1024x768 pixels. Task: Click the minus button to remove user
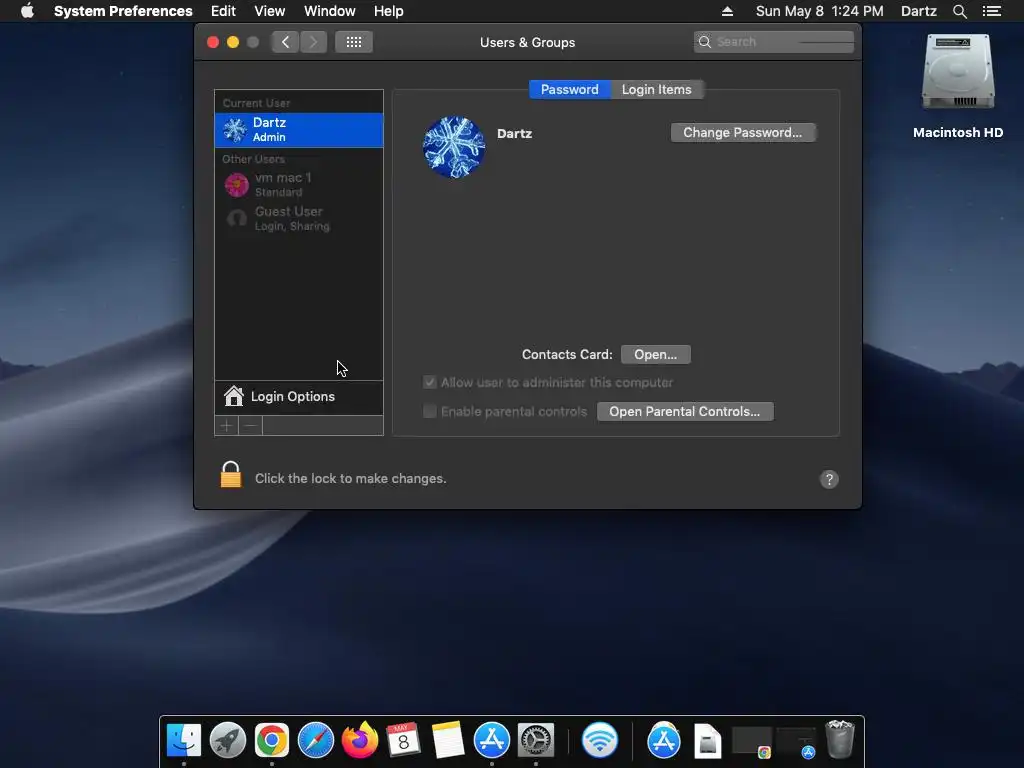pyautogui.click(x=250, y=426)
